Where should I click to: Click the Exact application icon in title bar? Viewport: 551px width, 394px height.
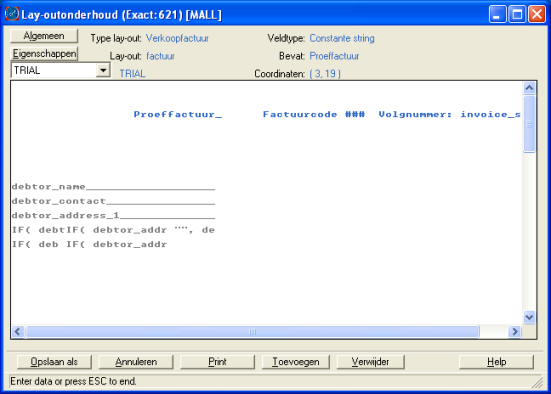click(12, 14)
